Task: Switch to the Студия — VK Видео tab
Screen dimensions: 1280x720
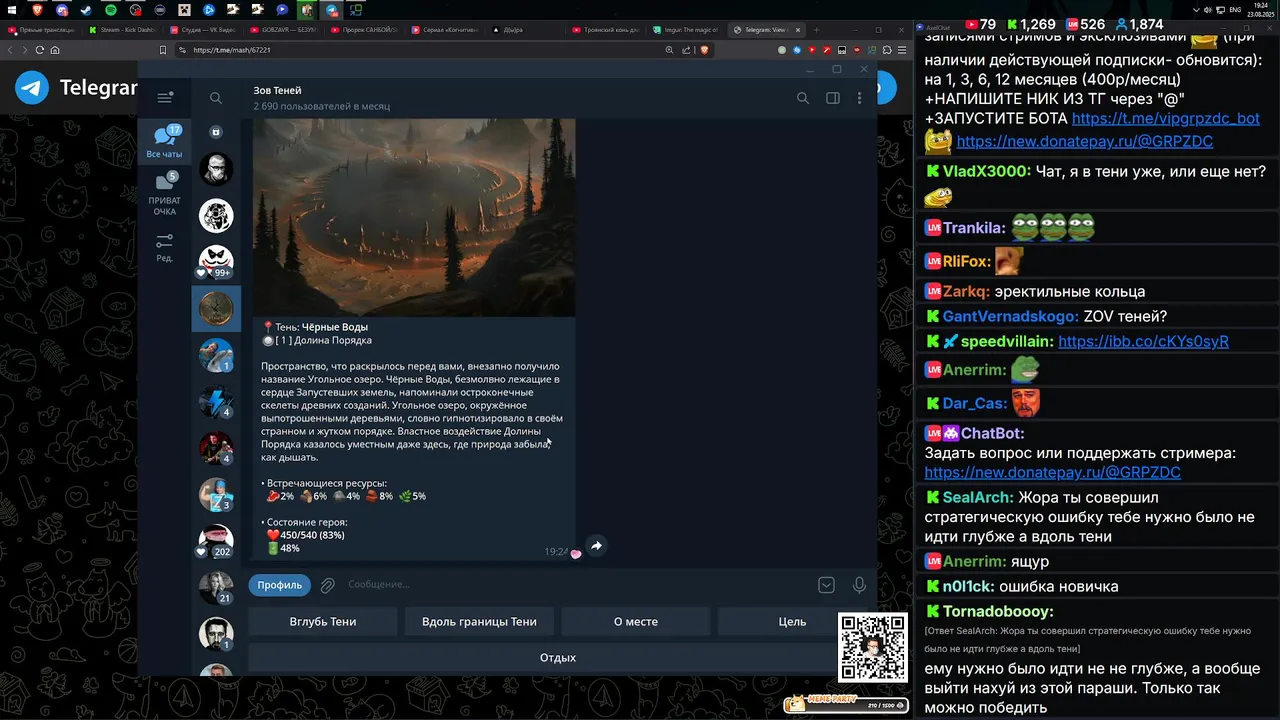Action: (x=205, y=30)
